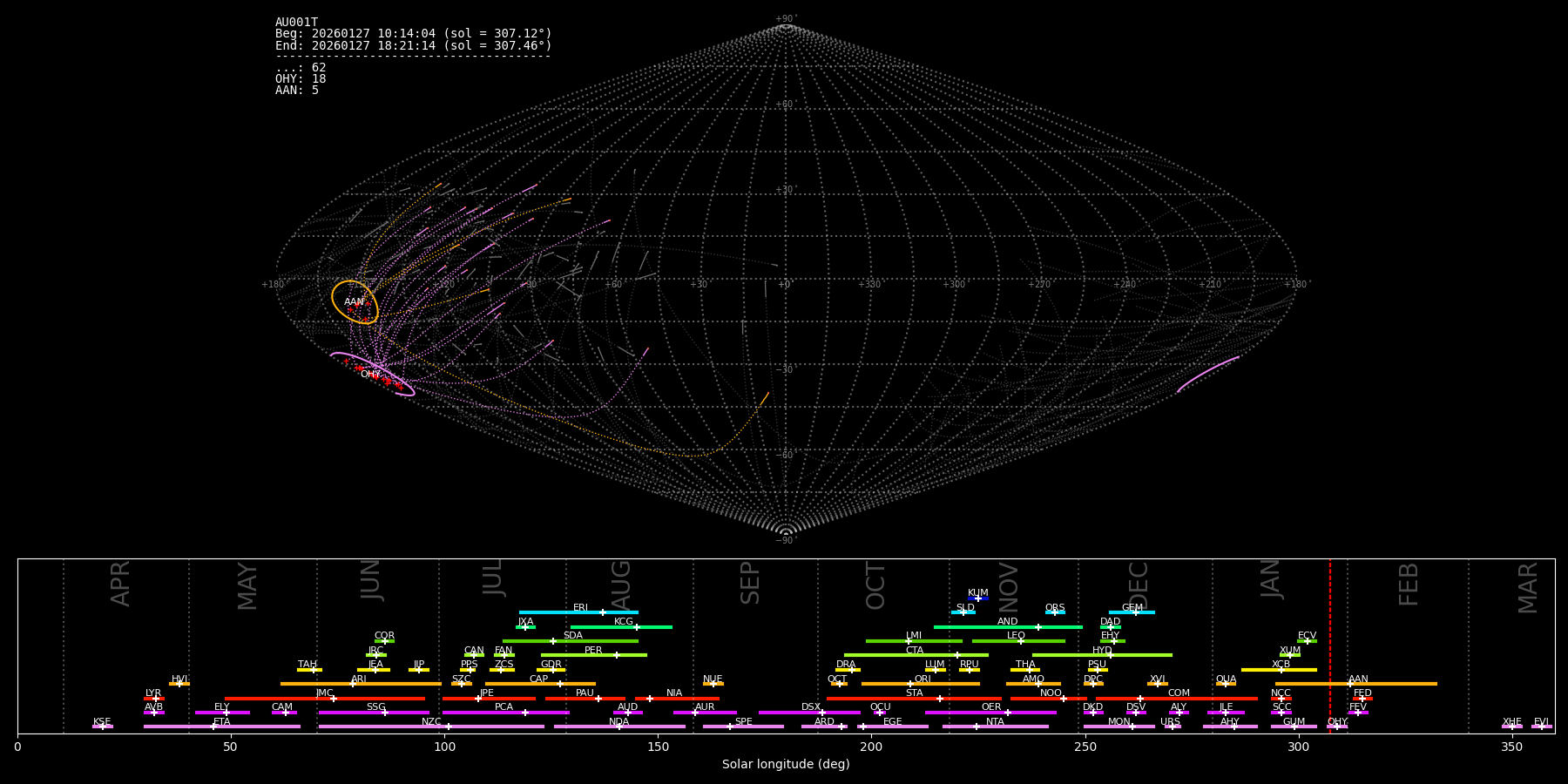1568x784 pixels.
Task: Click the blue KUM activity bar
Action: (978, 598)
